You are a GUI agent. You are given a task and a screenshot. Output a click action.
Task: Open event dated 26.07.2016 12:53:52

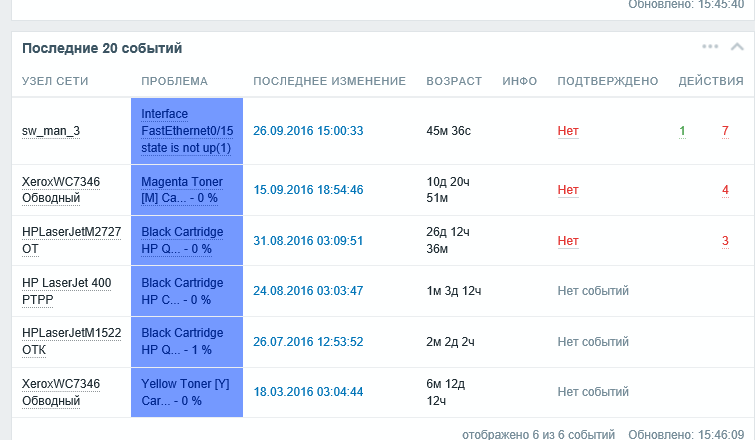308,342
